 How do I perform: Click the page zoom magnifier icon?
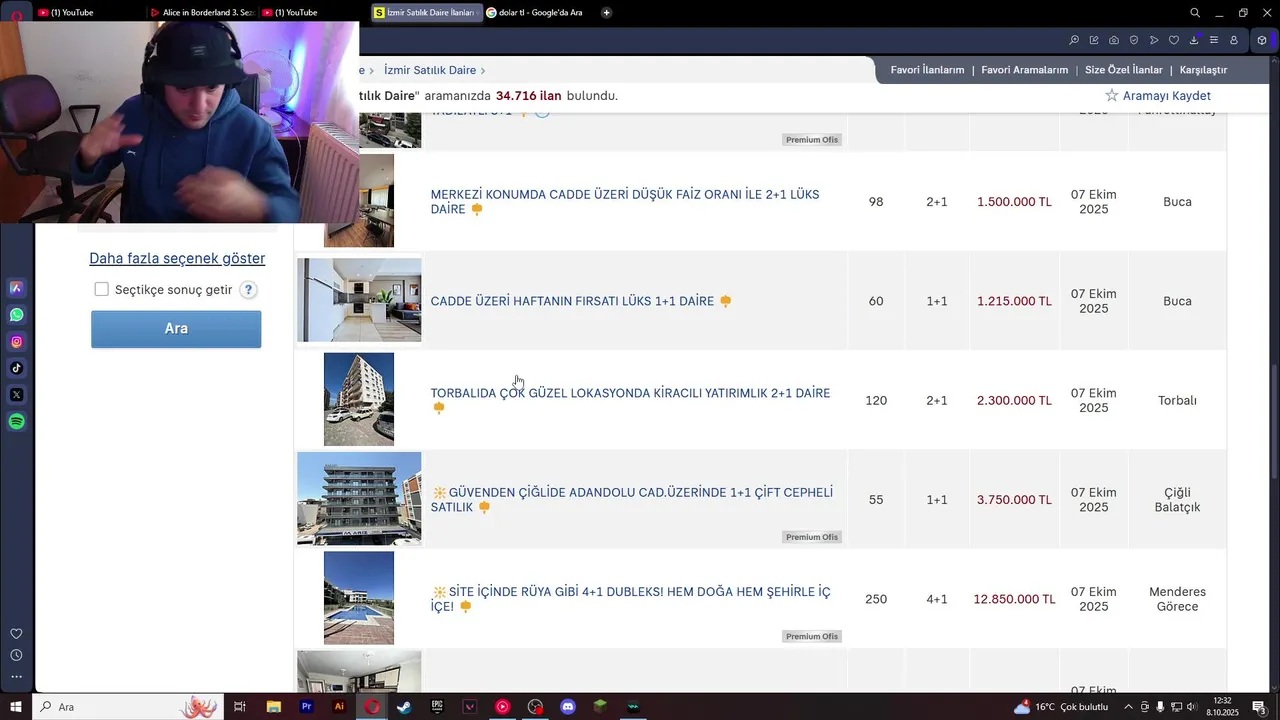point(1074,40)
